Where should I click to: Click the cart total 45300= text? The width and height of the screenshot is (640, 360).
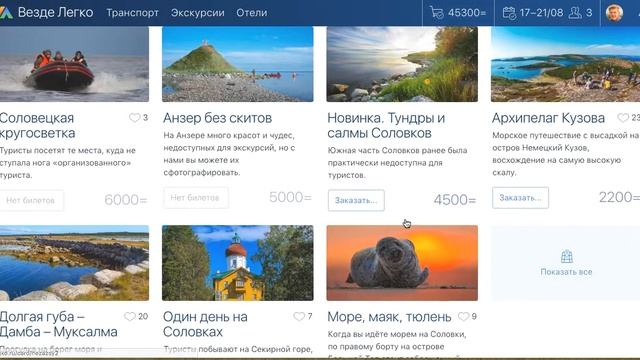click(467, 13)
